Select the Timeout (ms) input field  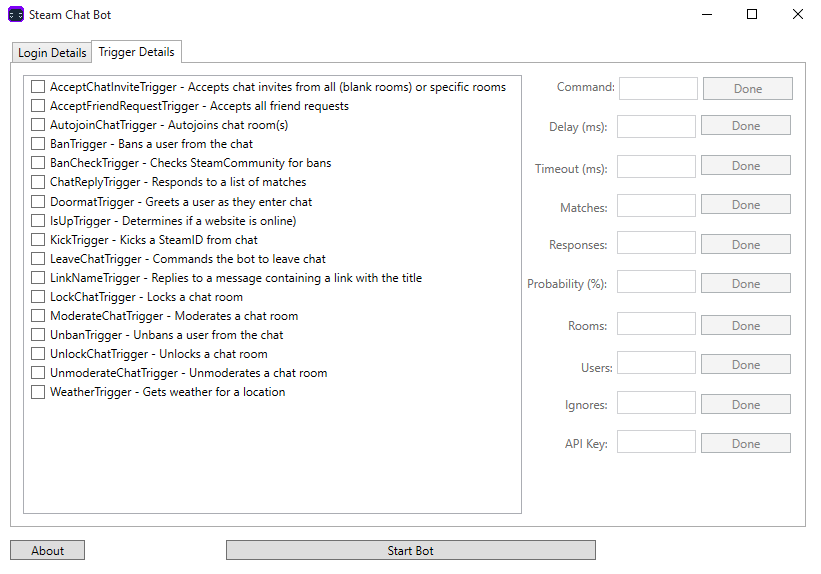tap(656, 166)
